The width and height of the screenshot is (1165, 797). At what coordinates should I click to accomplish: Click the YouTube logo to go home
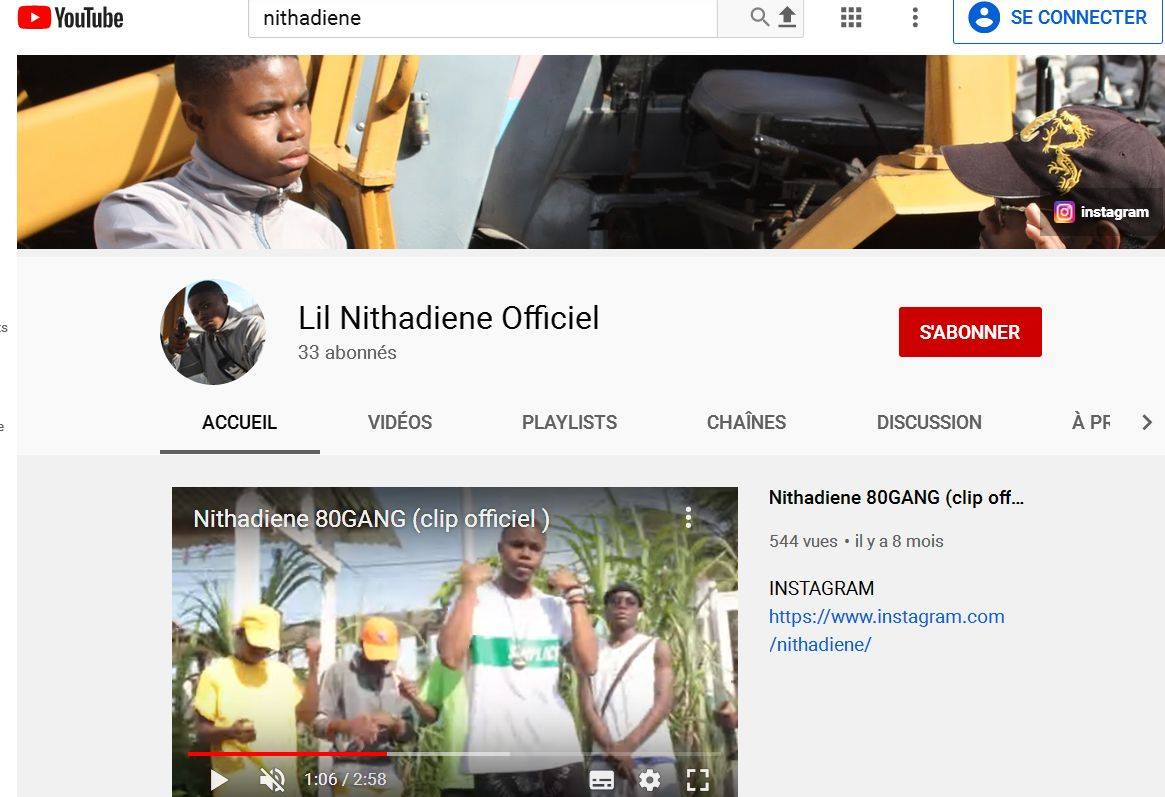tap(70, 18)
